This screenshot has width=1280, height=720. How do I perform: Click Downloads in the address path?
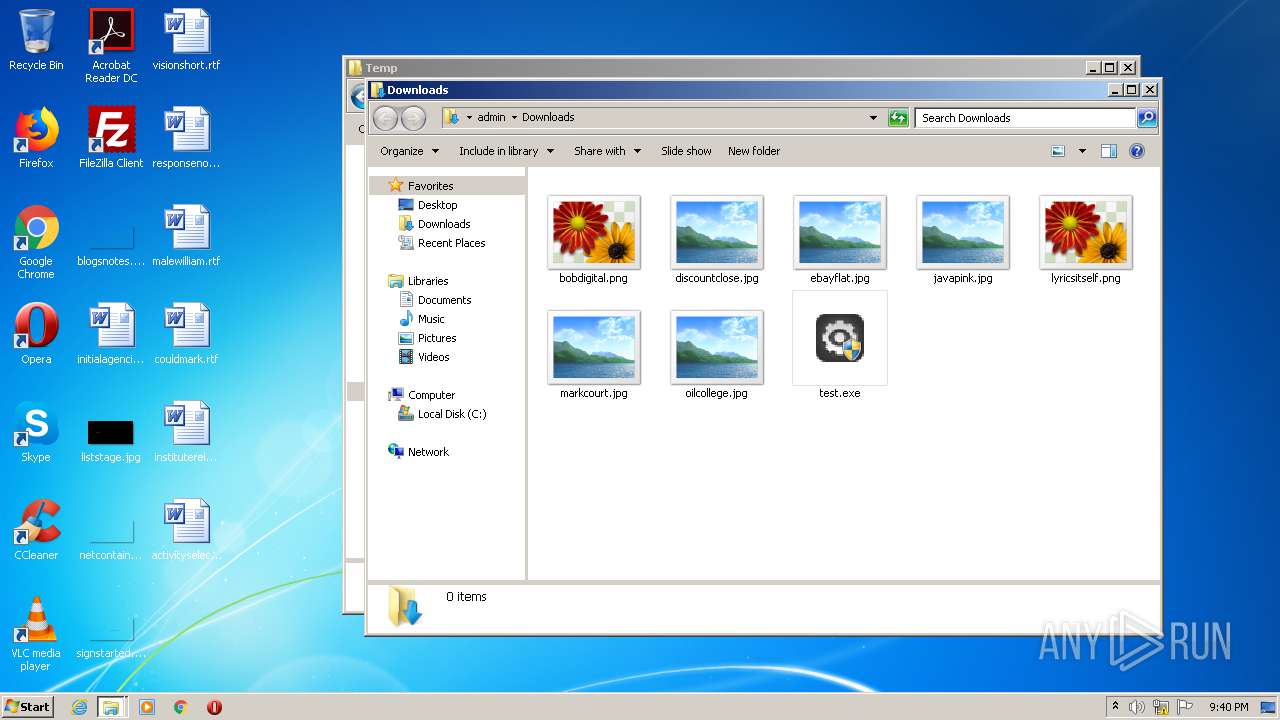point(548,117)
